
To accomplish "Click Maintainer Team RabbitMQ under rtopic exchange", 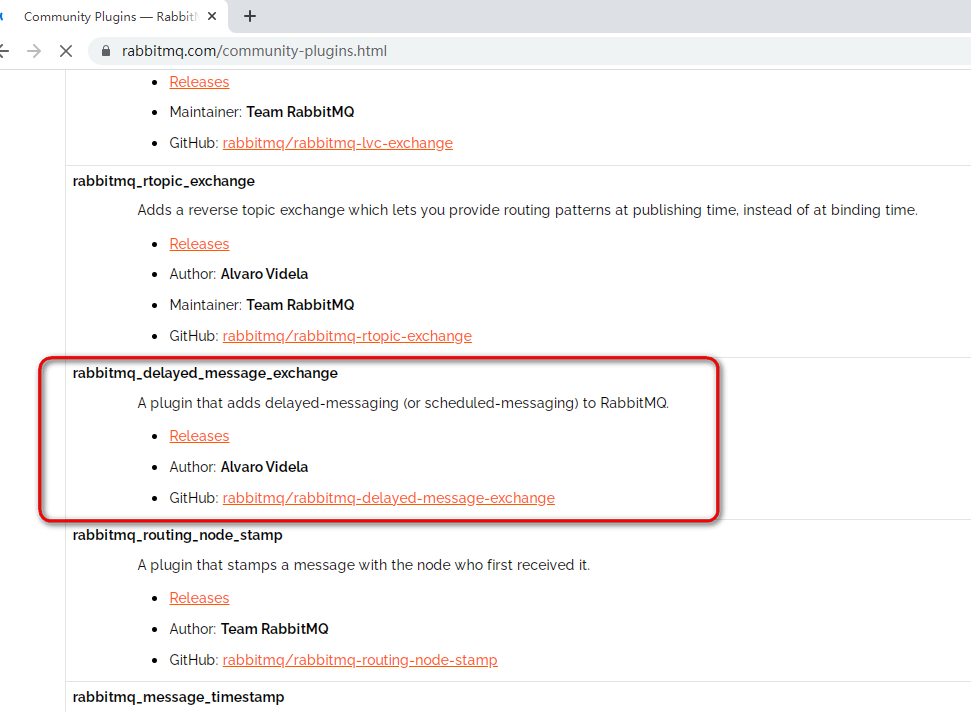I will click(261, 305).
